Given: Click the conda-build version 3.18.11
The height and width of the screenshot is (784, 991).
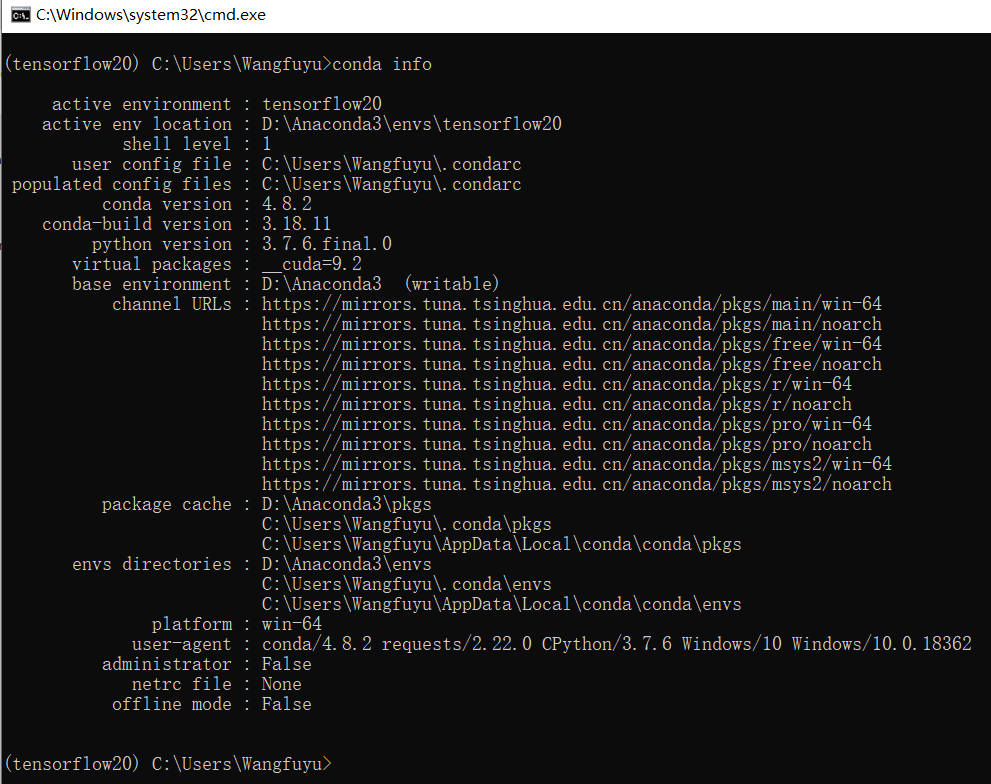Looking at the screenshot, I should 296,224.
